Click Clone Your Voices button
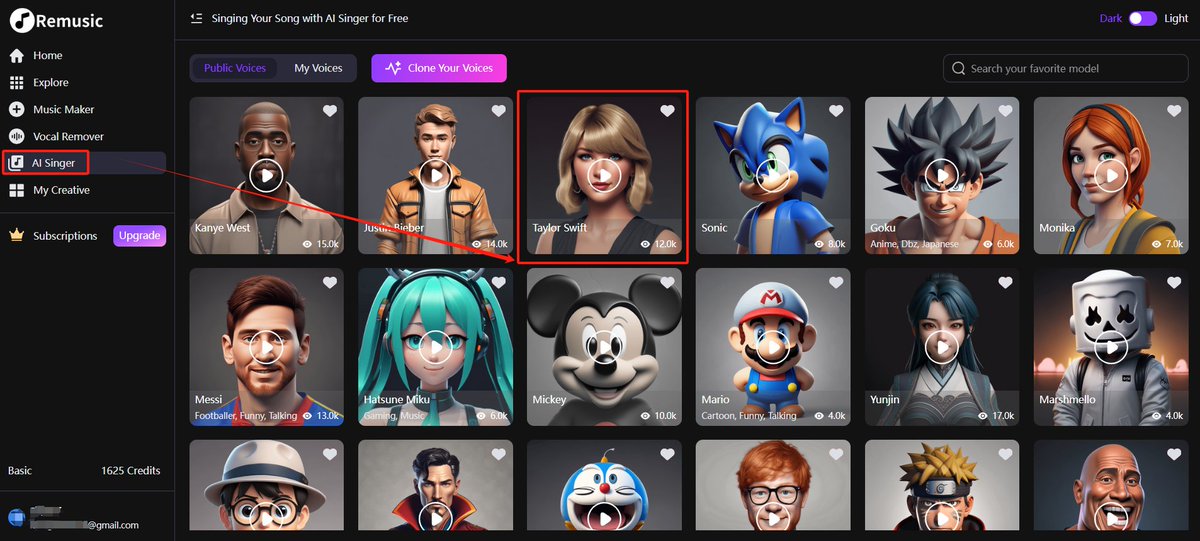 point(439,68)
